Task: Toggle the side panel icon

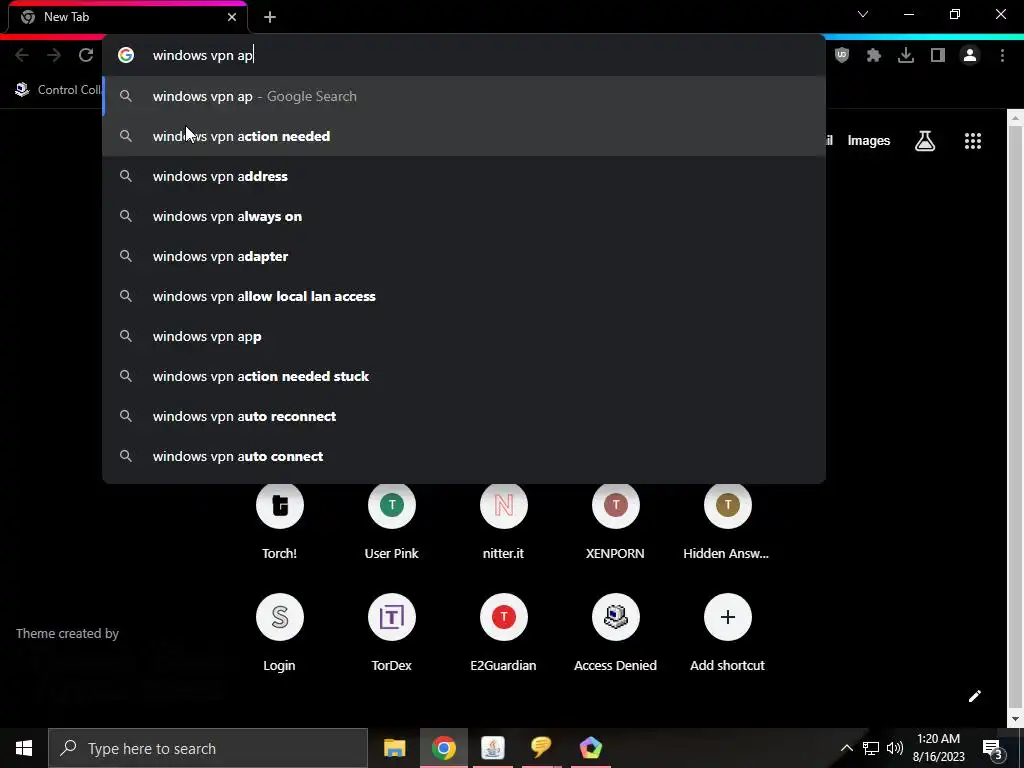Action: point(938,56)
